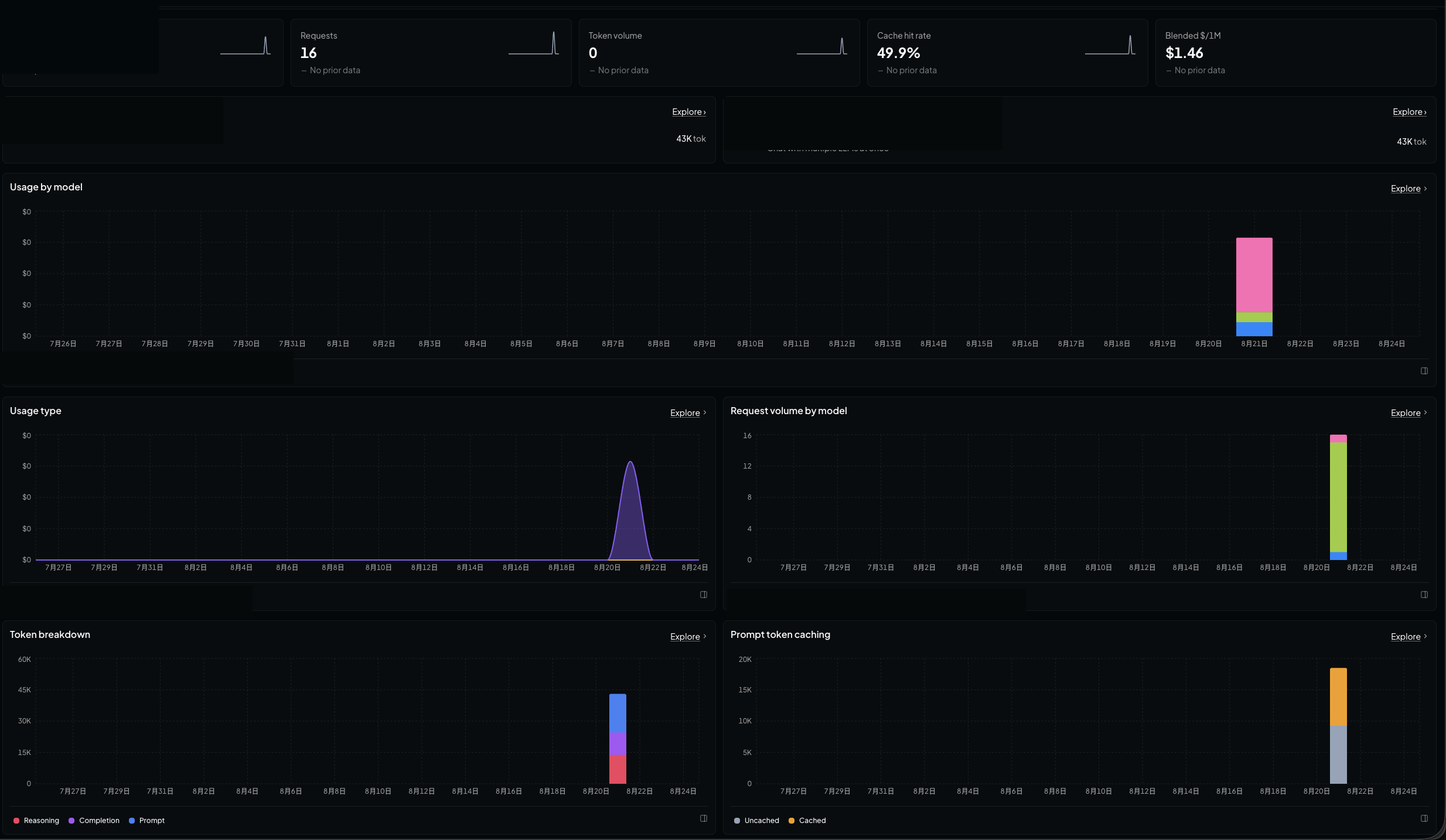Select the Blended $/1M value $1.46
The image size is (1446, 840).
click(1184, 53)
